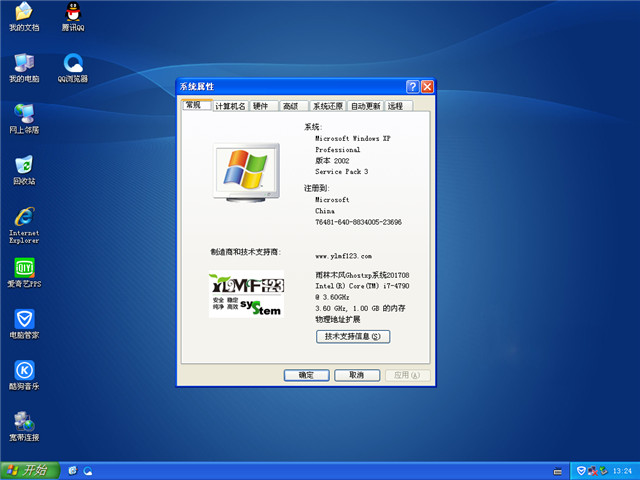Select the 我的电脑 desktop icon

[24, 68]
